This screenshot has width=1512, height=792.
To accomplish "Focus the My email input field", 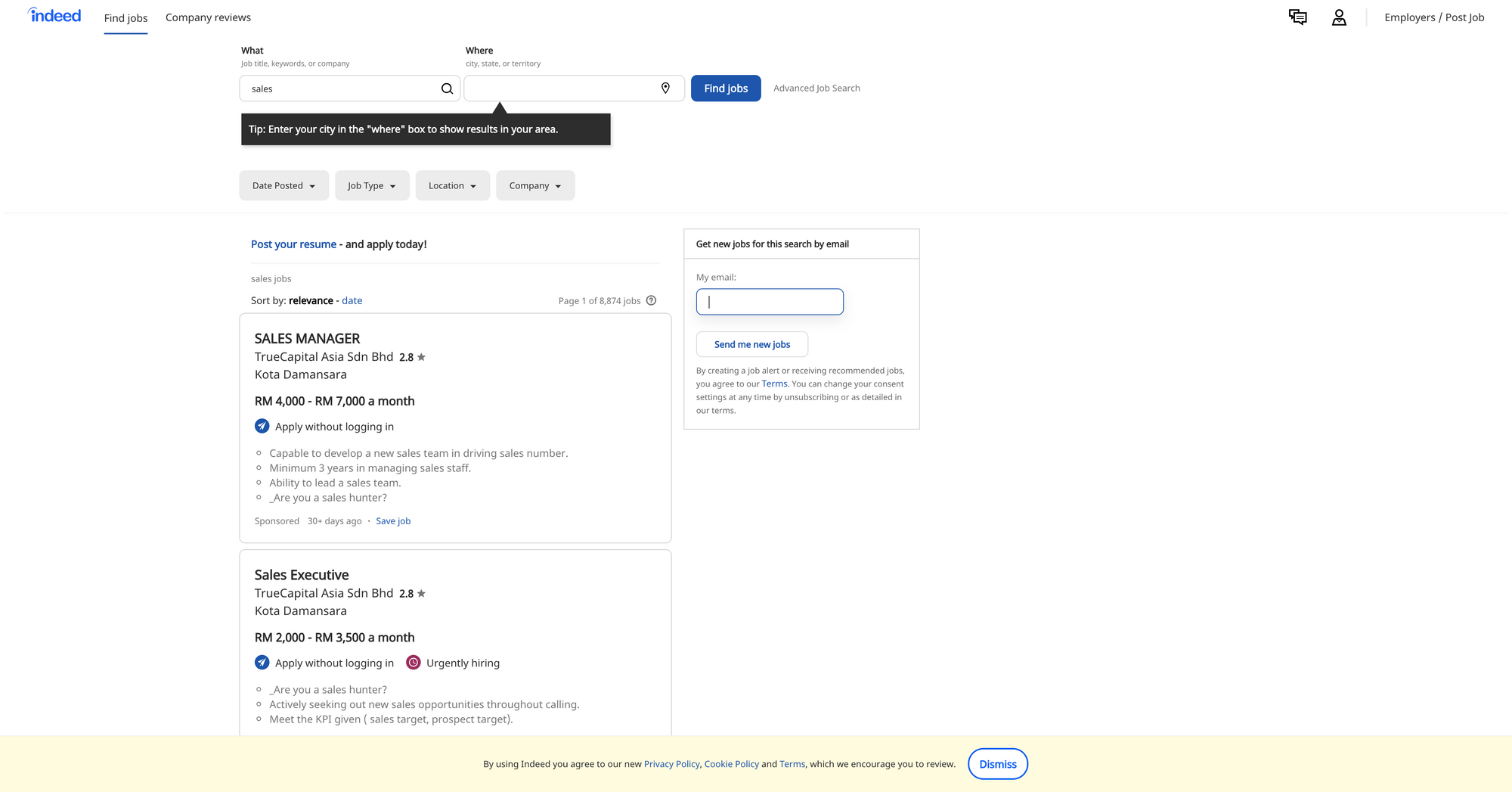I will [x=770, y=302].
